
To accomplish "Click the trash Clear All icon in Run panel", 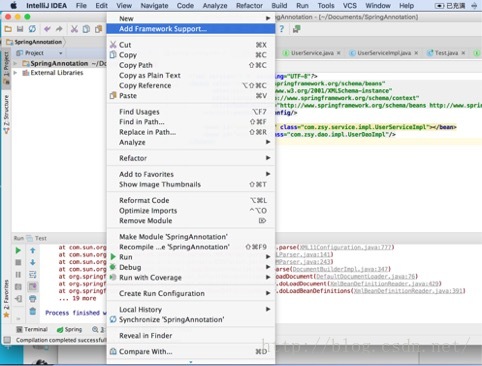I will click(33, 311).
